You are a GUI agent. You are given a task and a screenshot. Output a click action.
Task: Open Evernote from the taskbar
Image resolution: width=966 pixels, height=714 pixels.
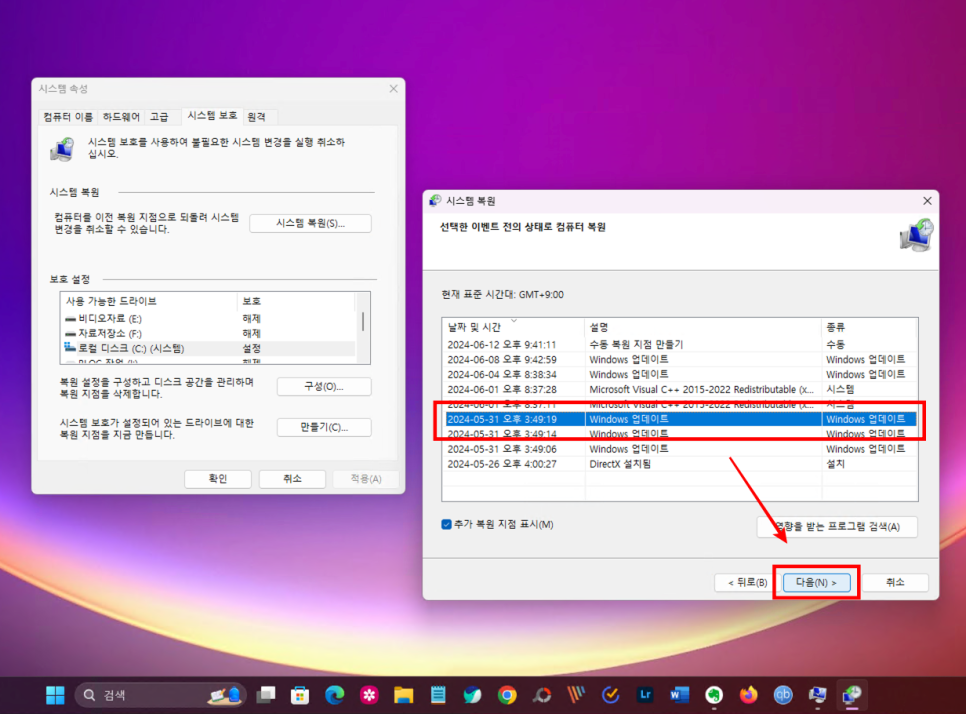pos(714,695)
